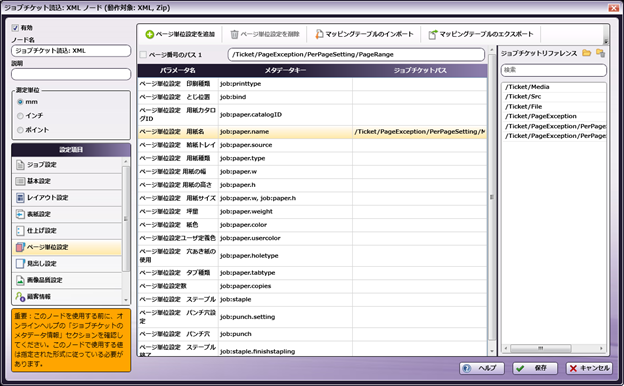The height and width of the screenshot is (386, 624).
Task: Click マッピングテーブルのエクスポート button
Action: click(481, 35)
